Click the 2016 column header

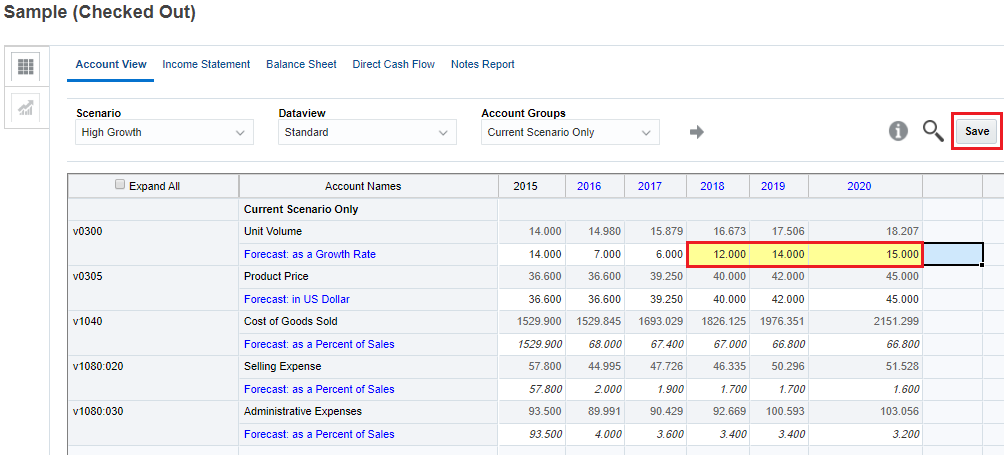(589, 186)
